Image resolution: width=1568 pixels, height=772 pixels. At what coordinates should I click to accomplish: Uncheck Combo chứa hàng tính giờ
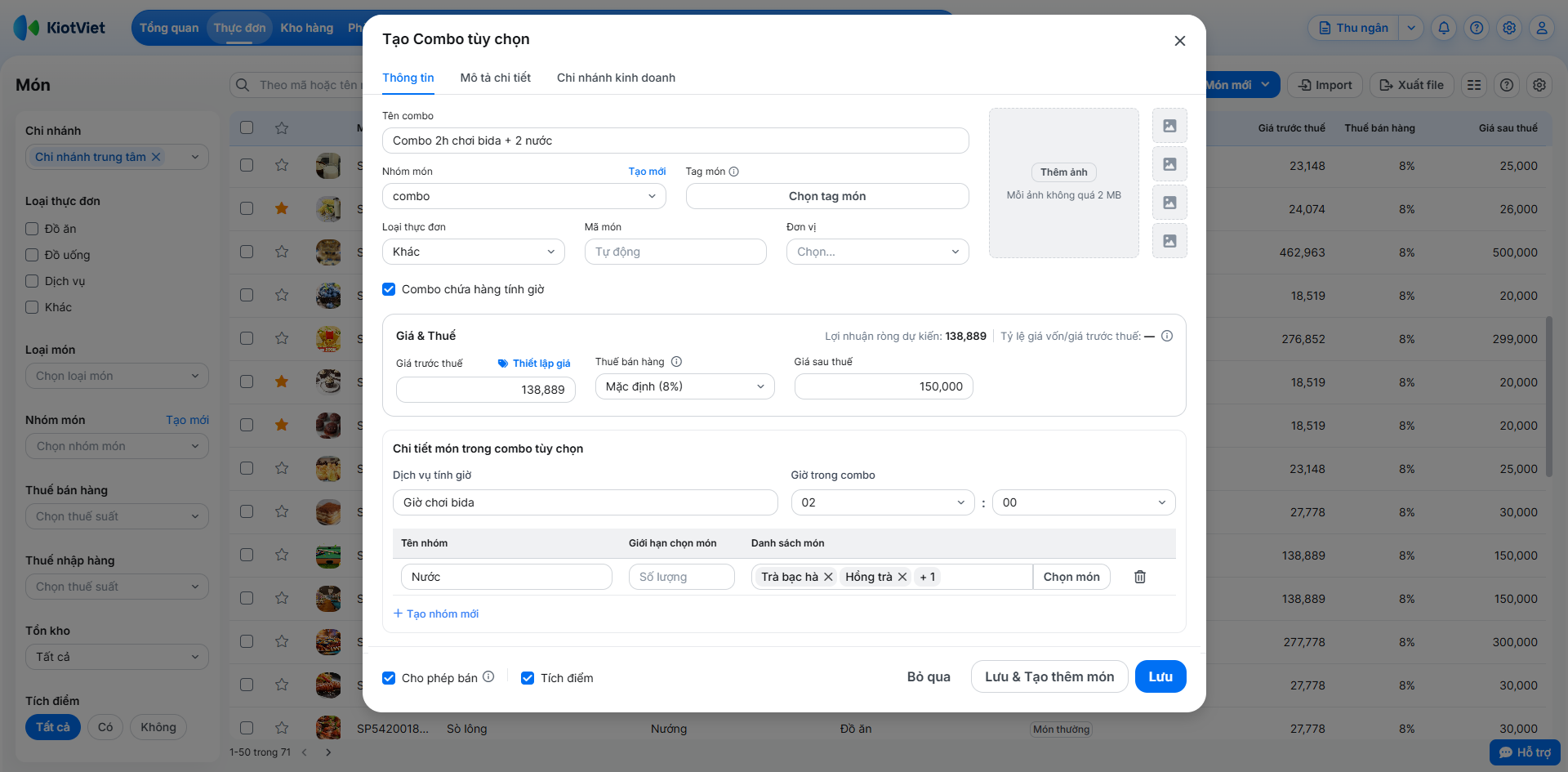coord(390,289)
